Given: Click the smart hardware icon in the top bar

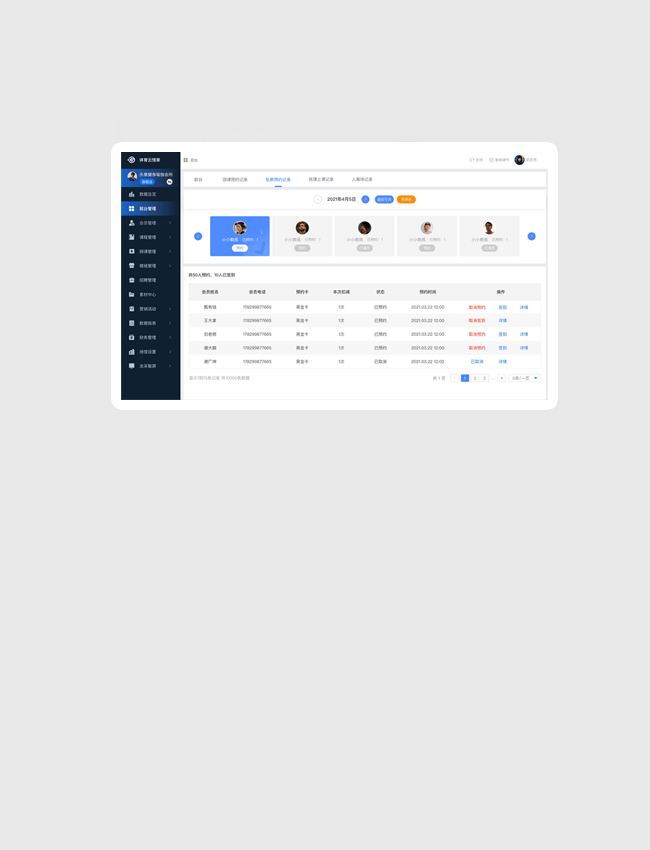Looking at the screenshot, I should (x=492, y=160).
